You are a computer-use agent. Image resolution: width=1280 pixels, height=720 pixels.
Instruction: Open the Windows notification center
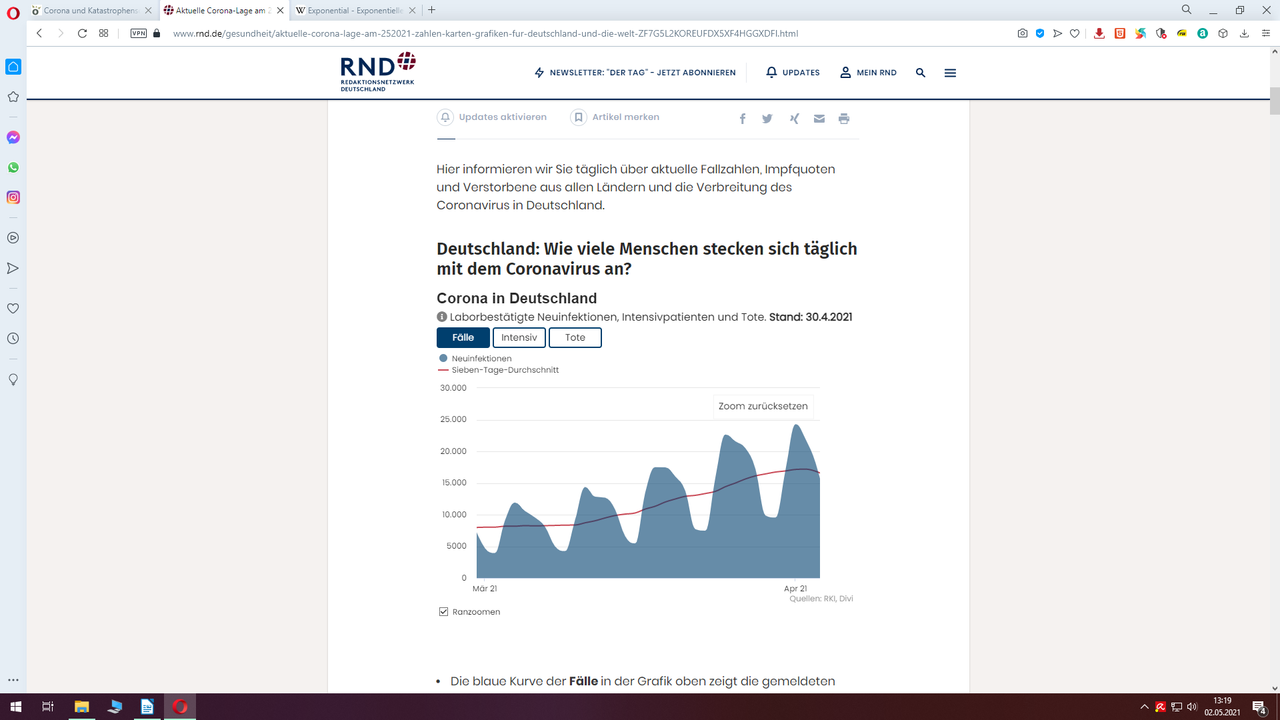(1260, 707)
